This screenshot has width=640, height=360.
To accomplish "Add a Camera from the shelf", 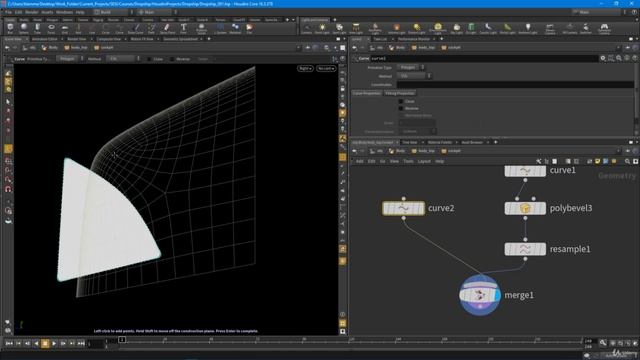I will pos(306,29).
